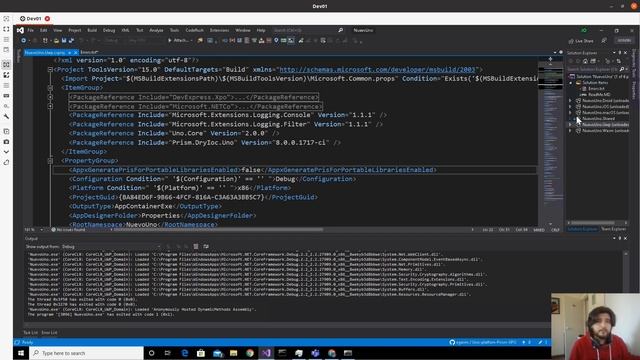640x360 pixels.
Task: Open the Window menu
Action: (x=243, y=30)
